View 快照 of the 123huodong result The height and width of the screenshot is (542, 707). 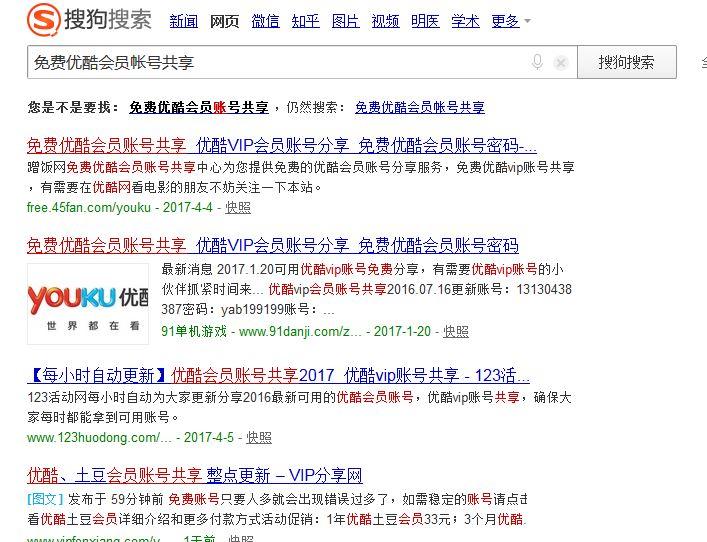[259, 437]
